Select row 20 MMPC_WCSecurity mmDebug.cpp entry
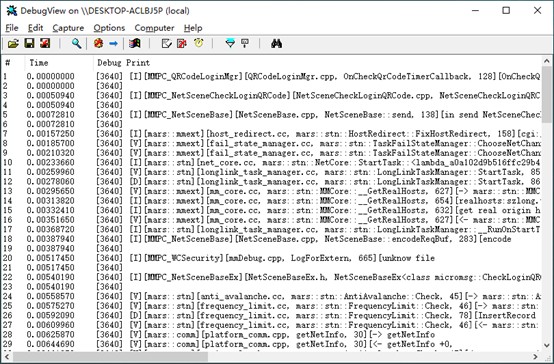The image size is (554, 364). click(x=272, y=258)
